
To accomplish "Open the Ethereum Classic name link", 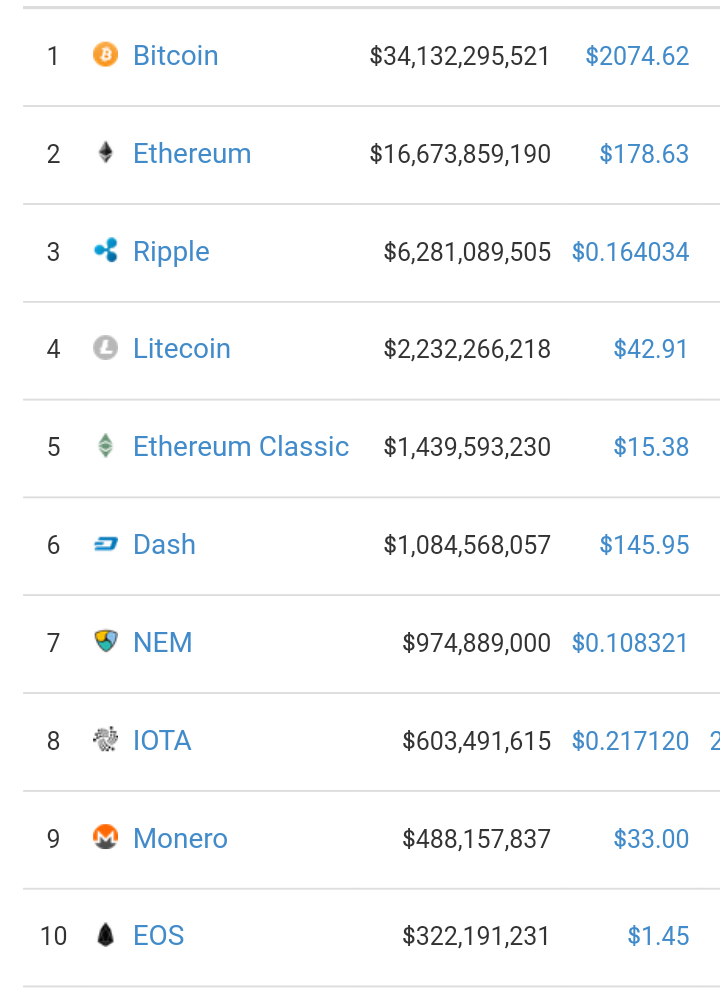I will pos(241,447).
